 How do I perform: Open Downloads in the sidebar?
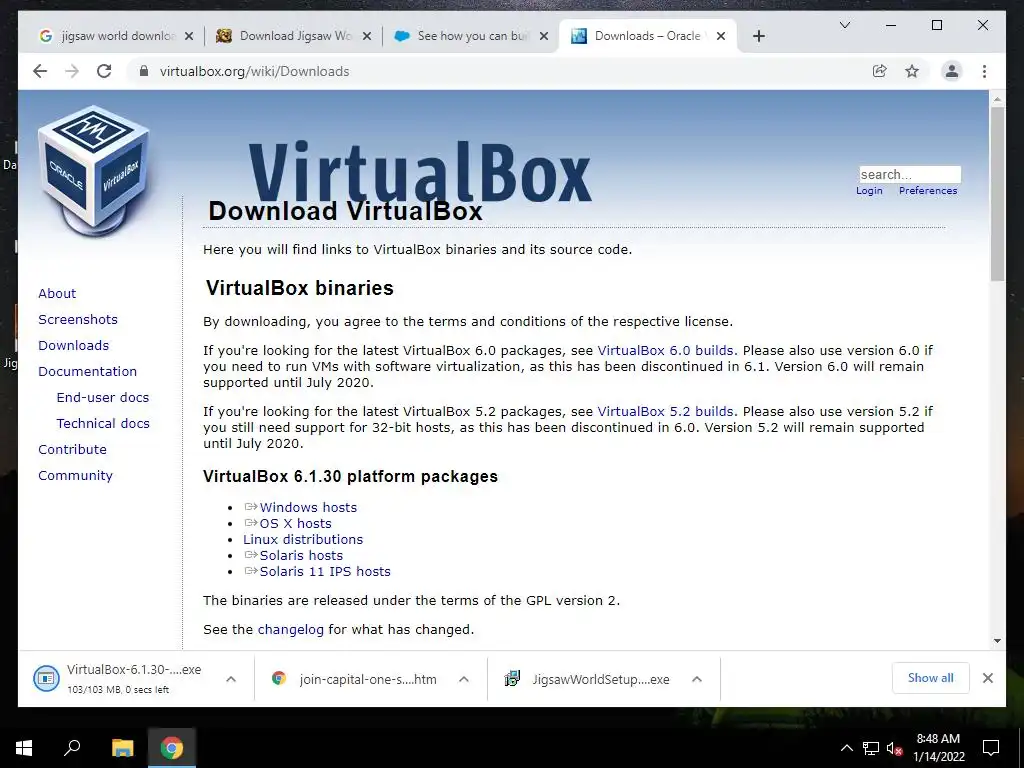tap(73, 345)
